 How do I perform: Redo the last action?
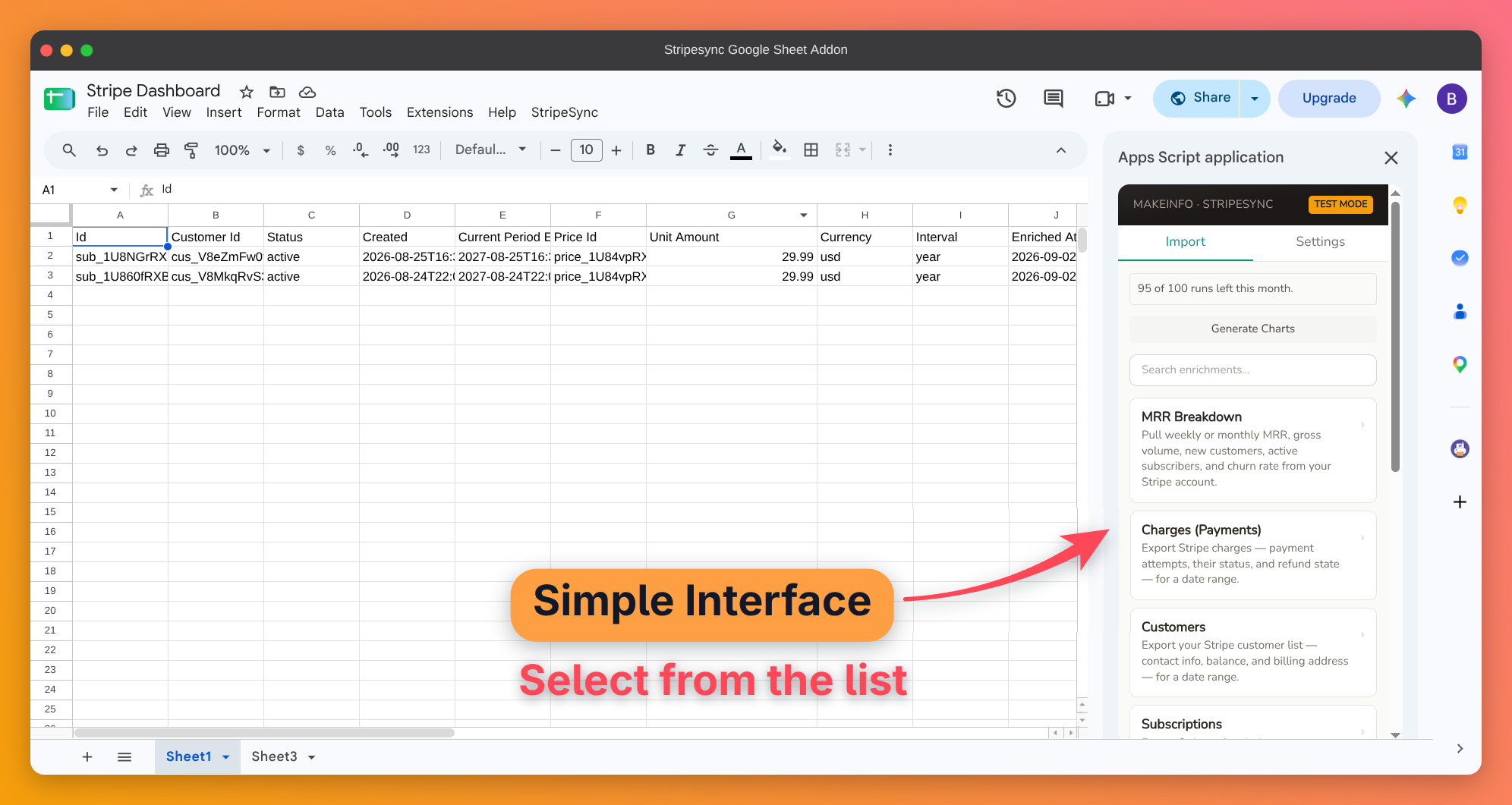point(131,150)
